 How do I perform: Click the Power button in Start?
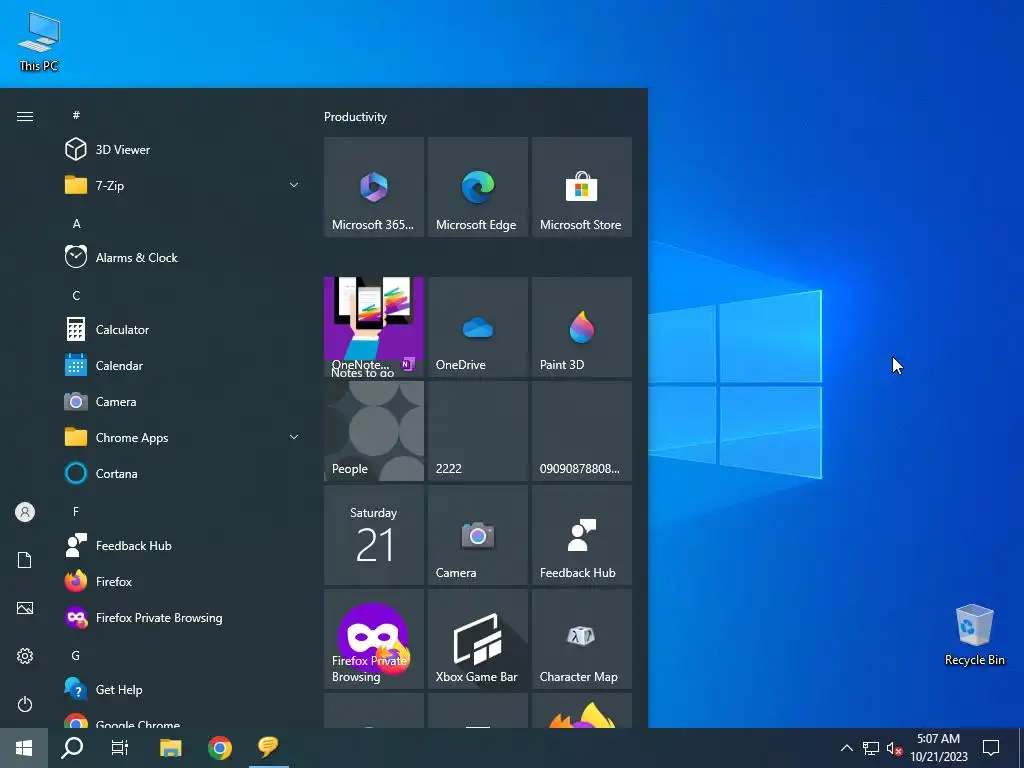tap(25, 704)
